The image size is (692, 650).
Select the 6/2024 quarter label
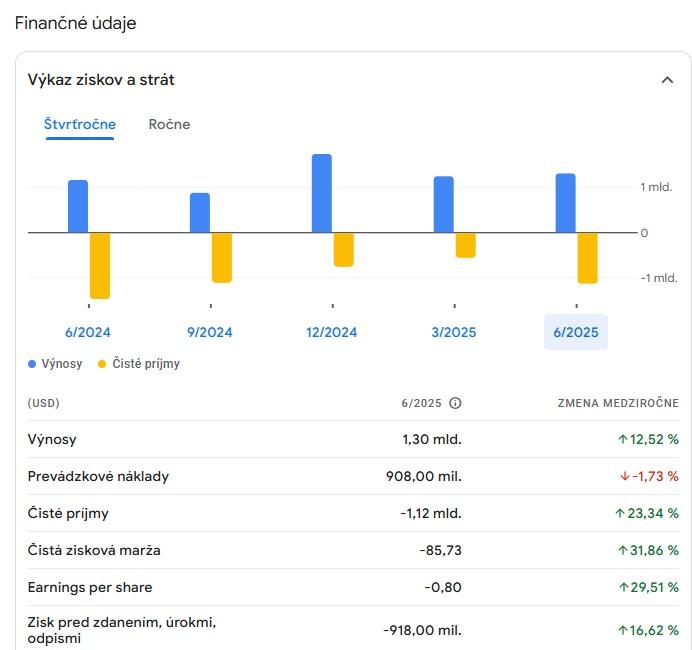(88, 332)
